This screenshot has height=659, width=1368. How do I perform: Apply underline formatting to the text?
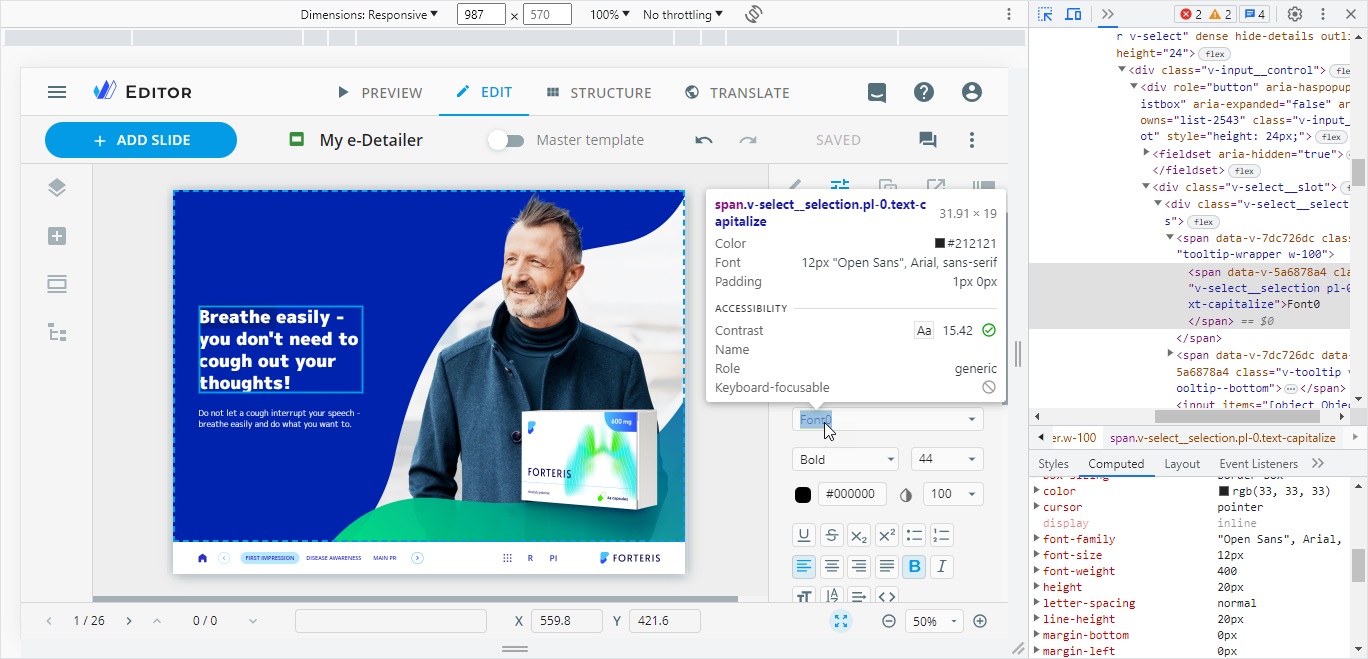click(804, 534)
